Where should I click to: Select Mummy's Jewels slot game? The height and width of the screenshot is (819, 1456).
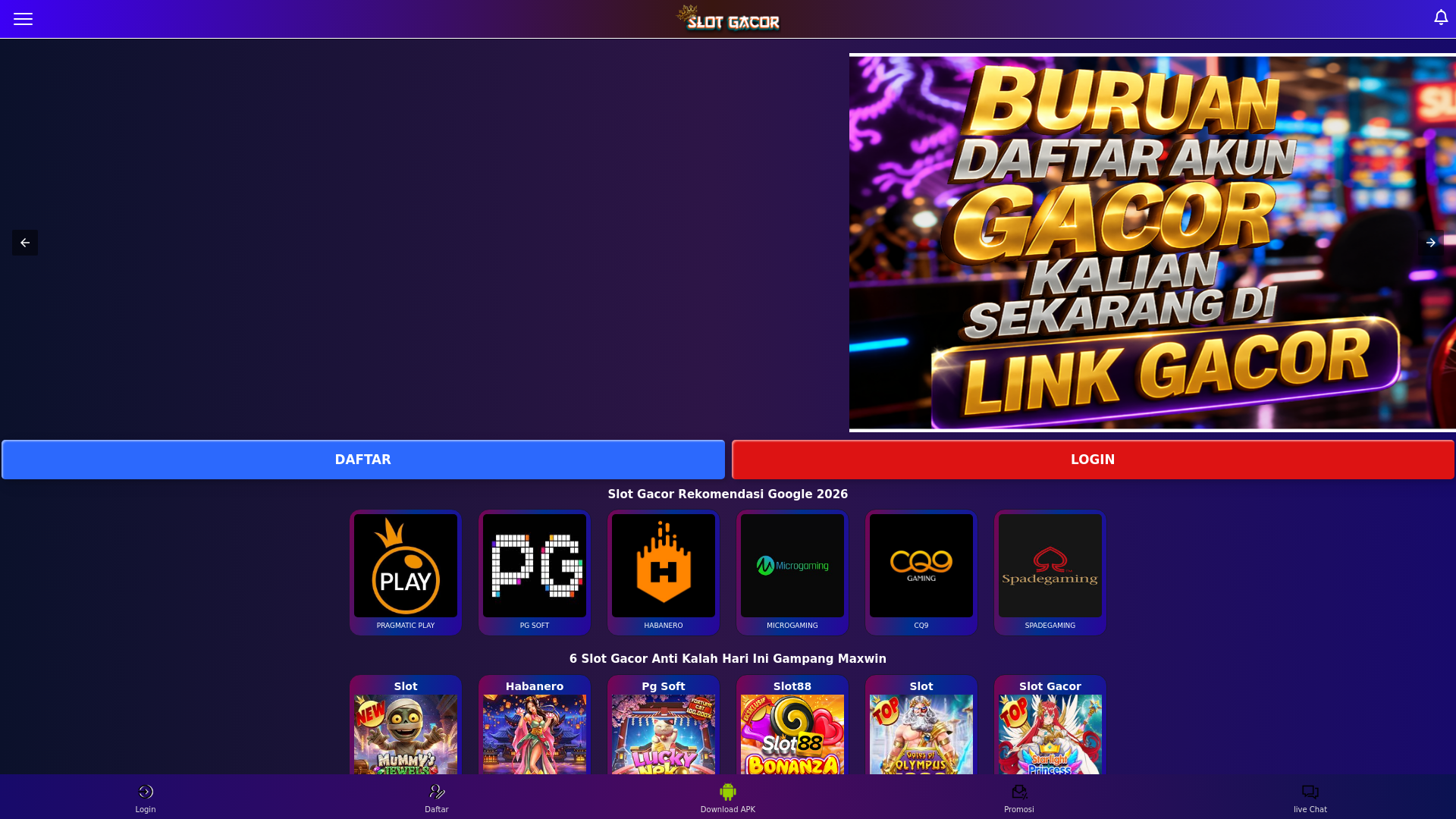click(406, 725)
